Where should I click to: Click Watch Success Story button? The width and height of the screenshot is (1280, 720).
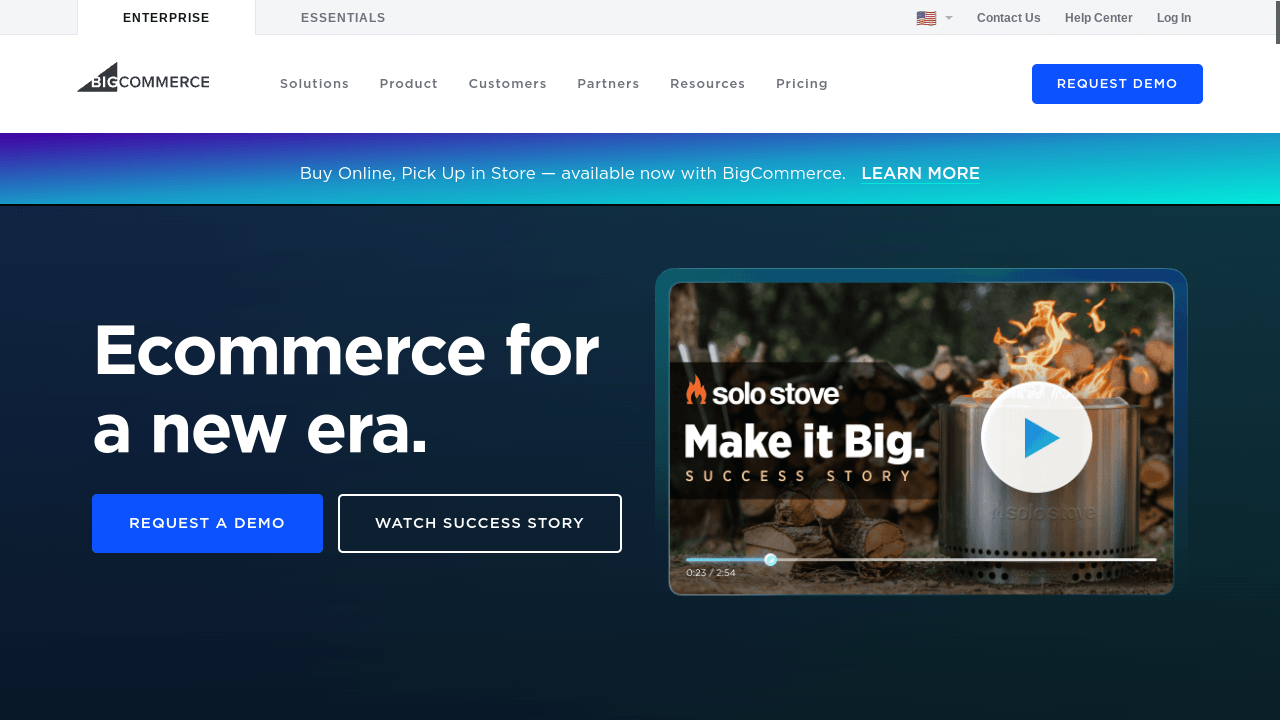480,523
